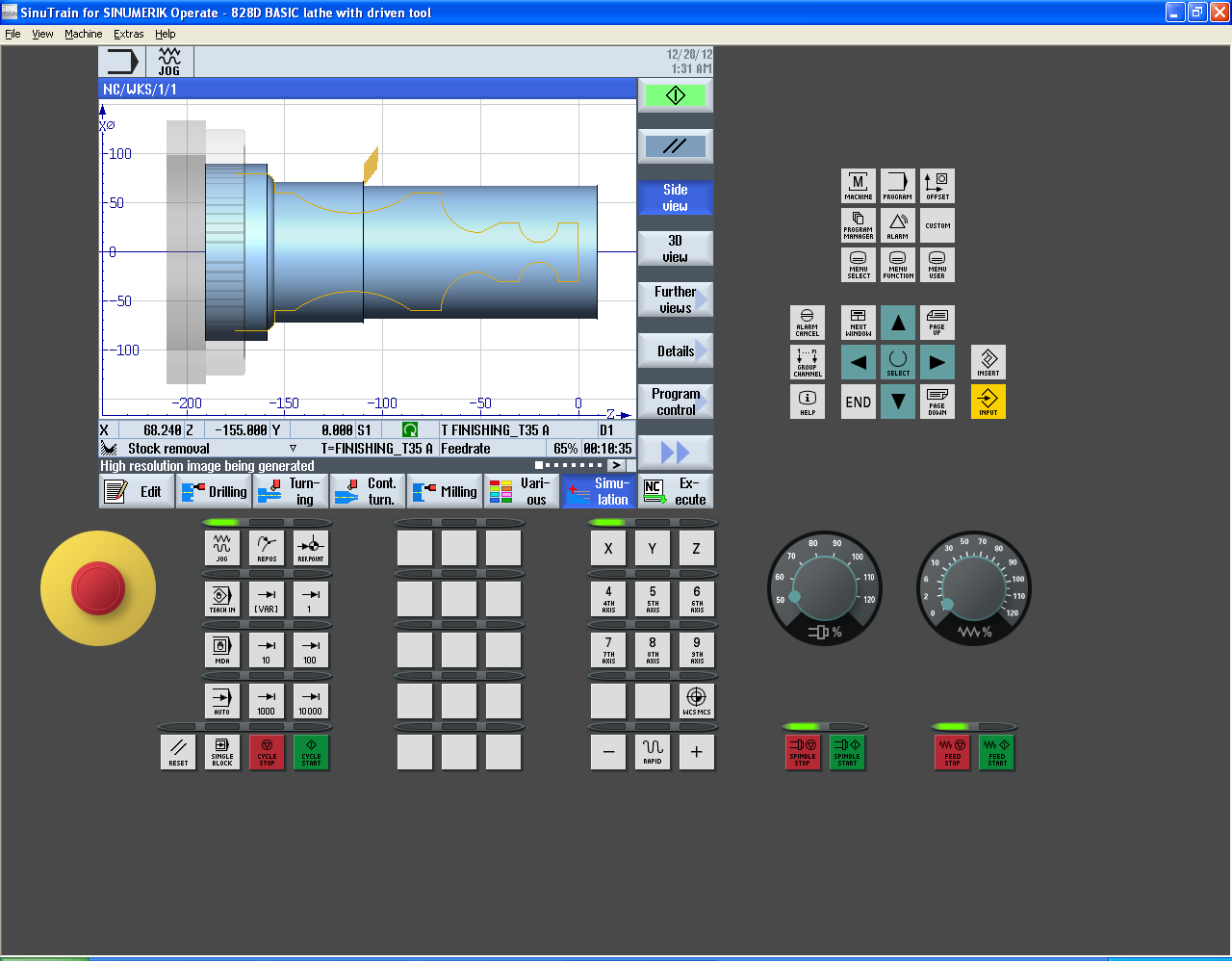1232x961 pixels.
Task: Click the green CYCLE START key
Action: click(311, 752)
